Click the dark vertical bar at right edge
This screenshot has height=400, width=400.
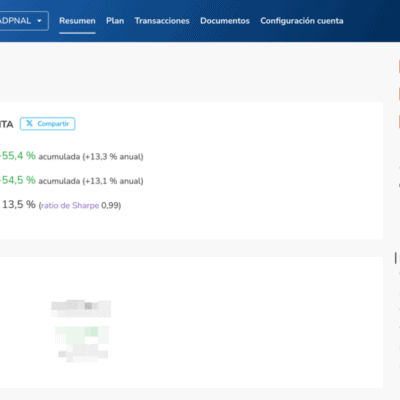point(396,258)
